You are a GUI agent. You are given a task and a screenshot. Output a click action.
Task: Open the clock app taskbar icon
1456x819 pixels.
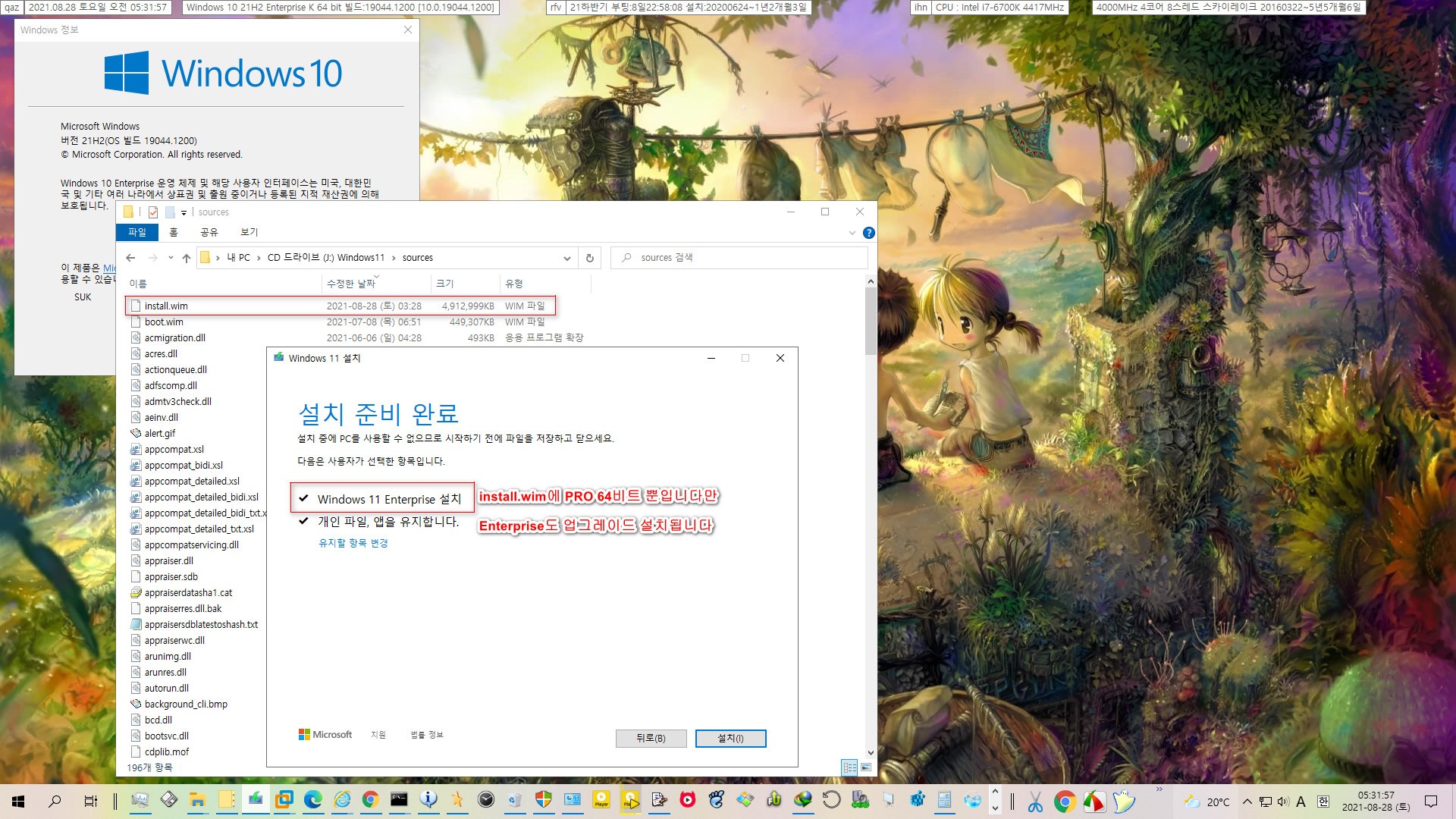[486, 800]
